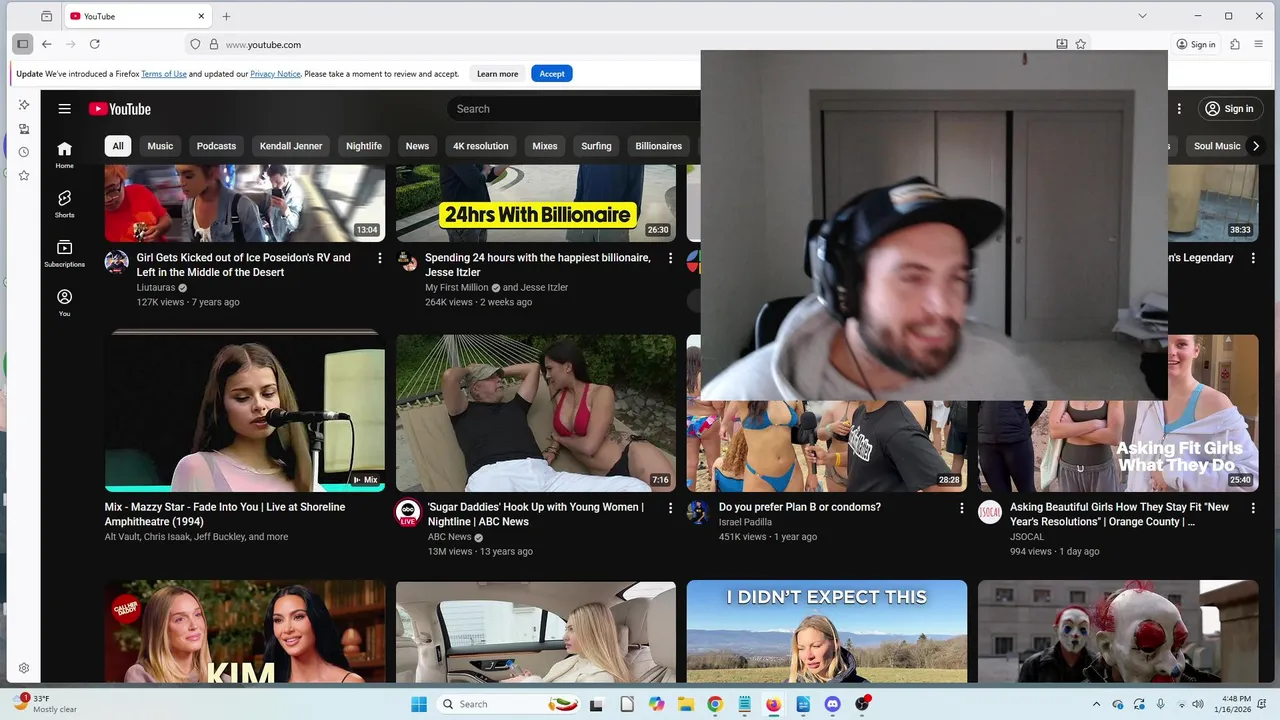1280x720 pixels.
Task: Open the list all tabs dropdown arrow
Action: pos(1143,16)
